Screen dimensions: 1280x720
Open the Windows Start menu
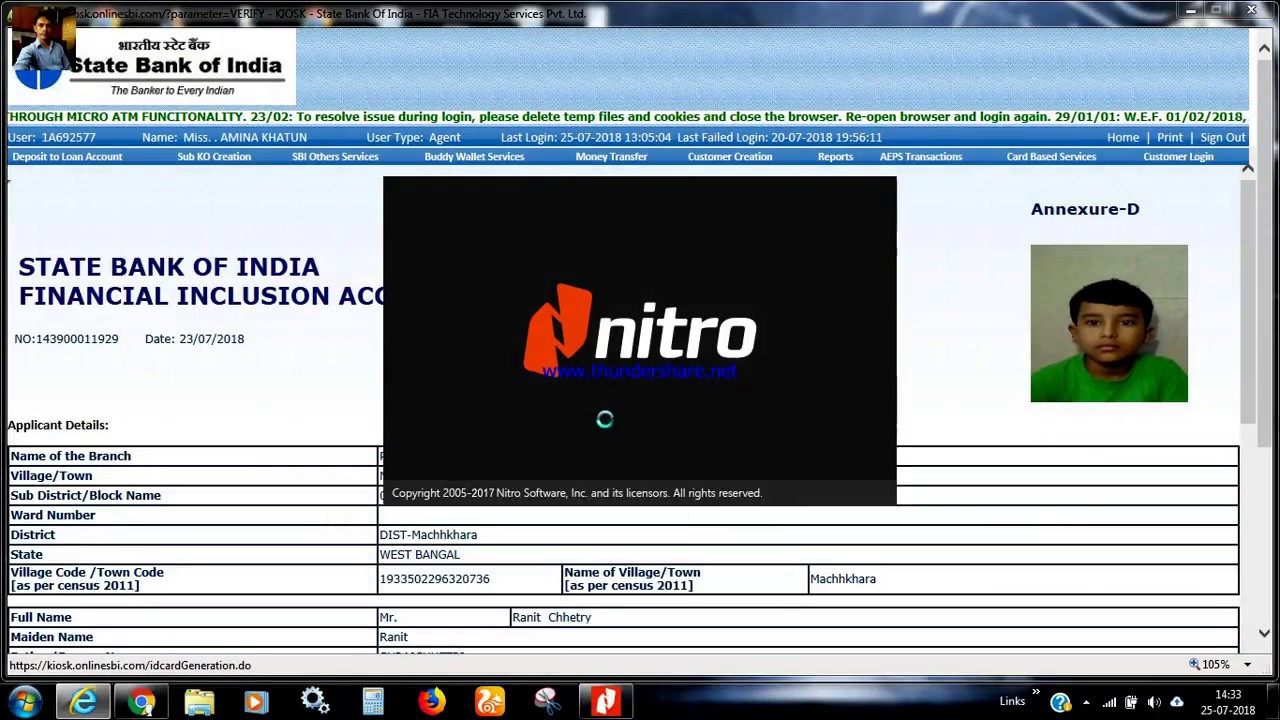[24, 702]
